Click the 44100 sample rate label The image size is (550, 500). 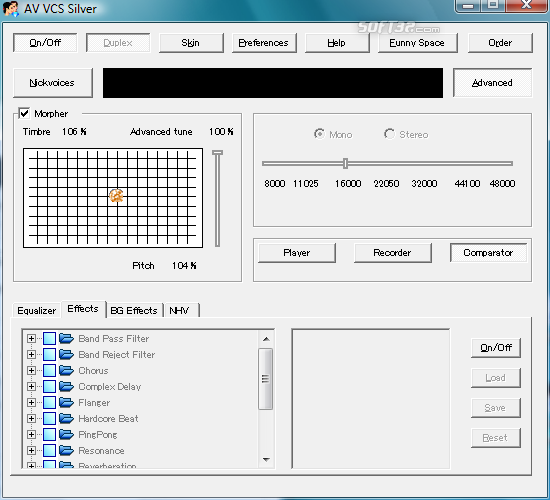(467, 184)
